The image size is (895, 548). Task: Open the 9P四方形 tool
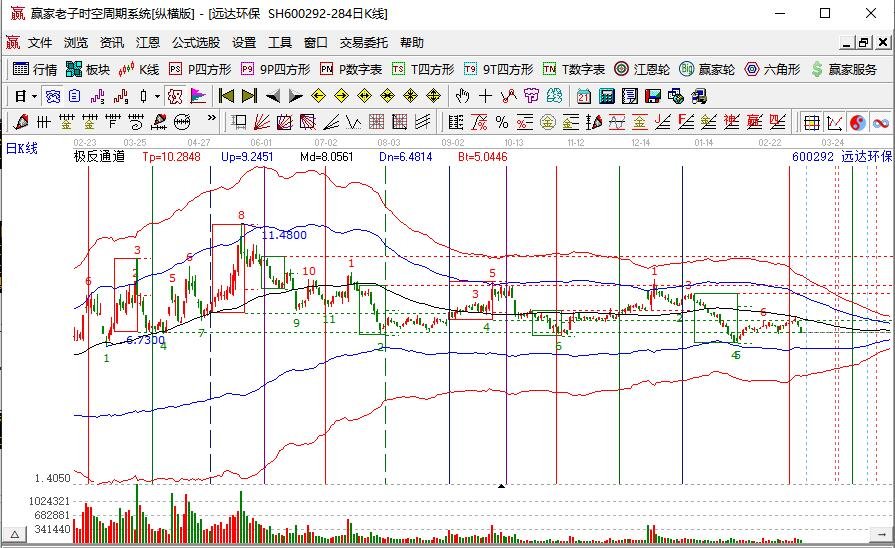click(275, 70)
